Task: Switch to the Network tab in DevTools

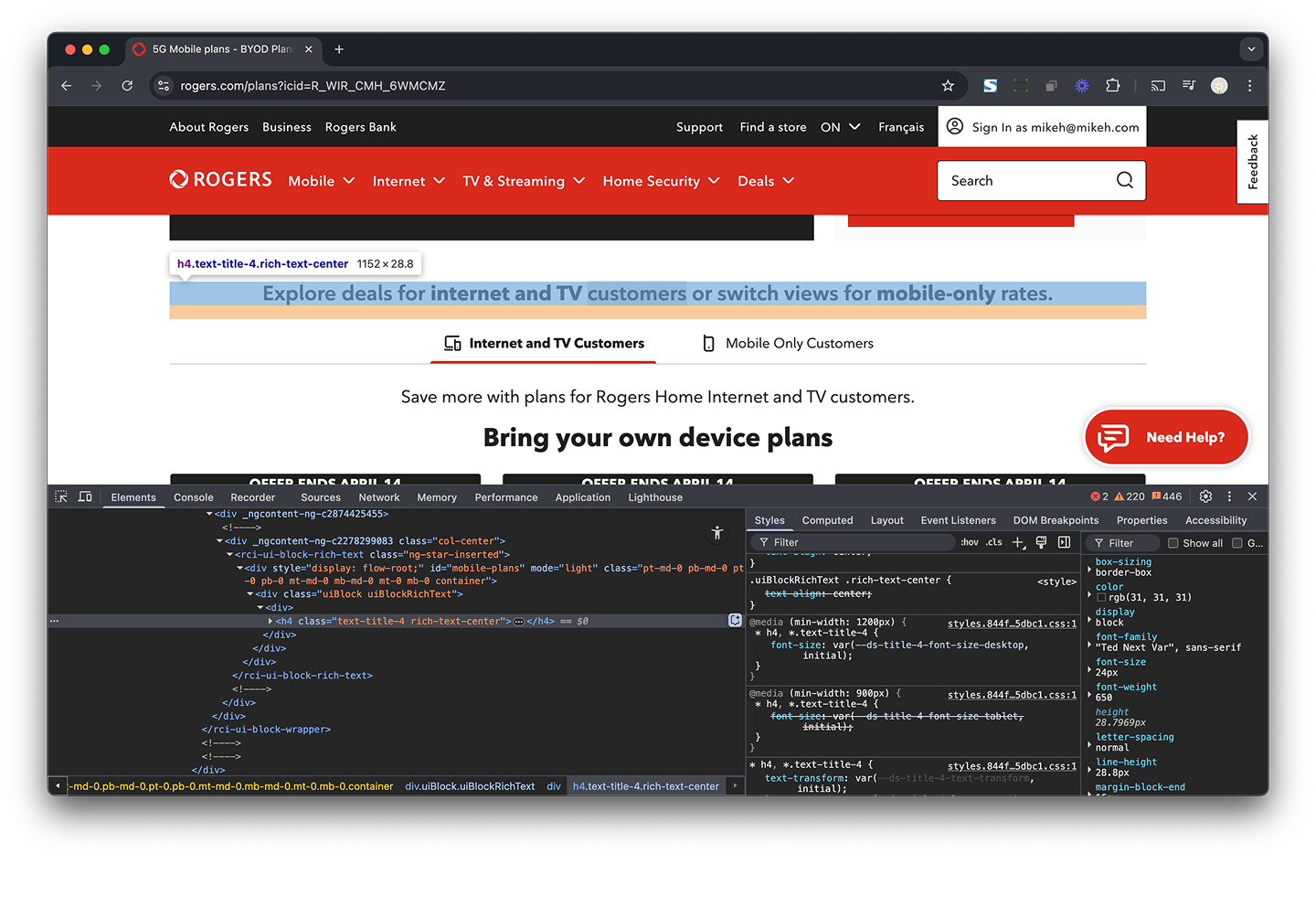Action: (x=379, y=497)
